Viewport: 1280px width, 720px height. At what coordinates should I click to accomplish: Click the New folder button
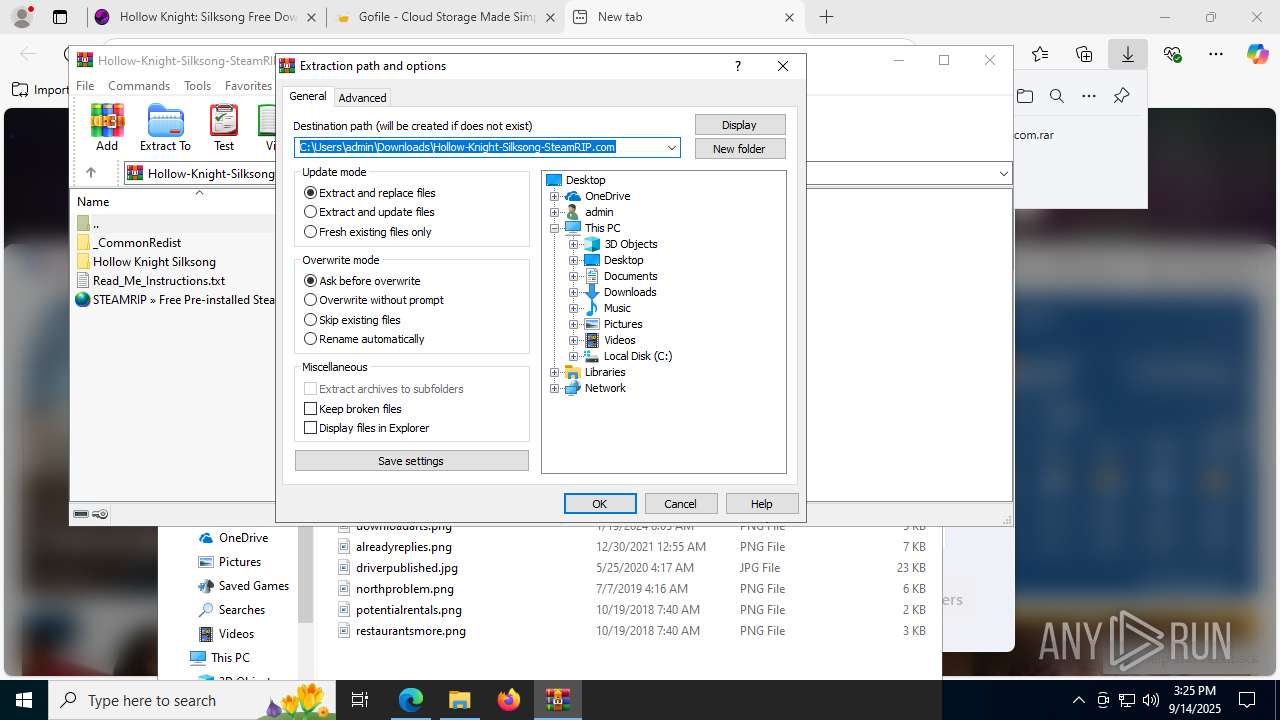(740, 149)
